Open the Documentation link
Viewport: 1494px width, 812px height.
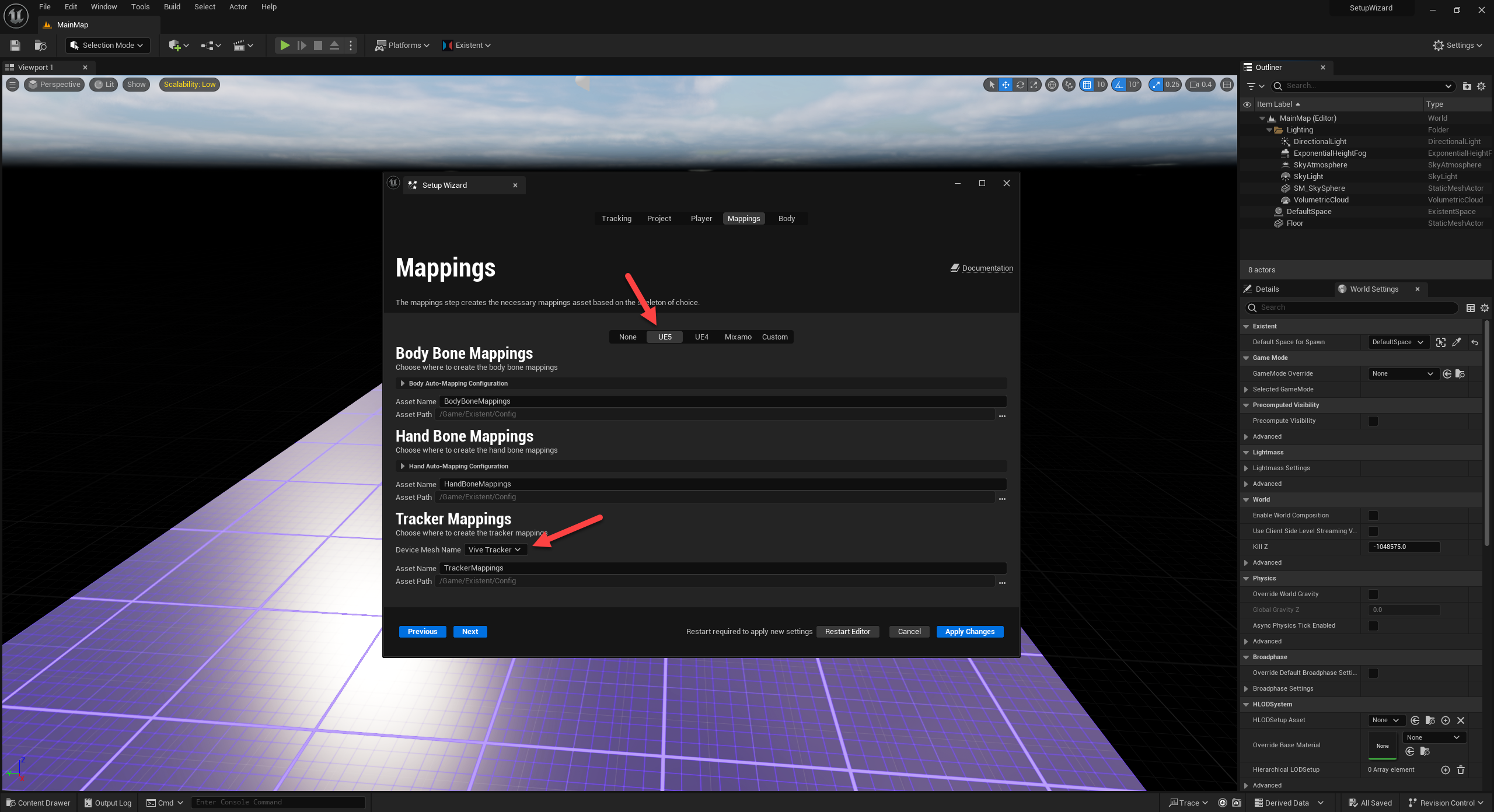tap(987, 268)
